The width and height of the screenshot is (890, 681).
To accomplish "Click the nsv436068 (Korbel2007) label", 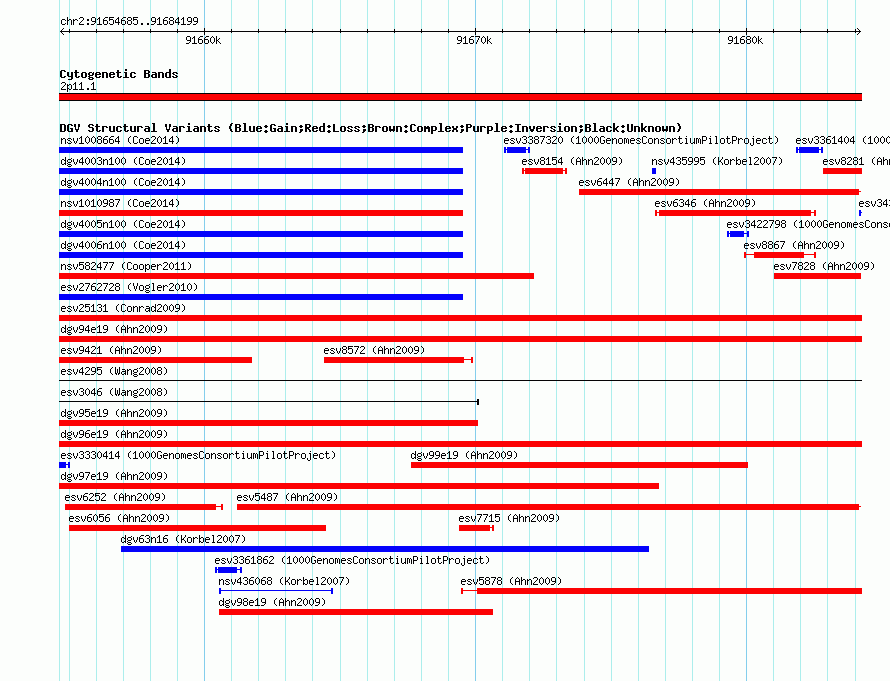I will click(284, 581).
